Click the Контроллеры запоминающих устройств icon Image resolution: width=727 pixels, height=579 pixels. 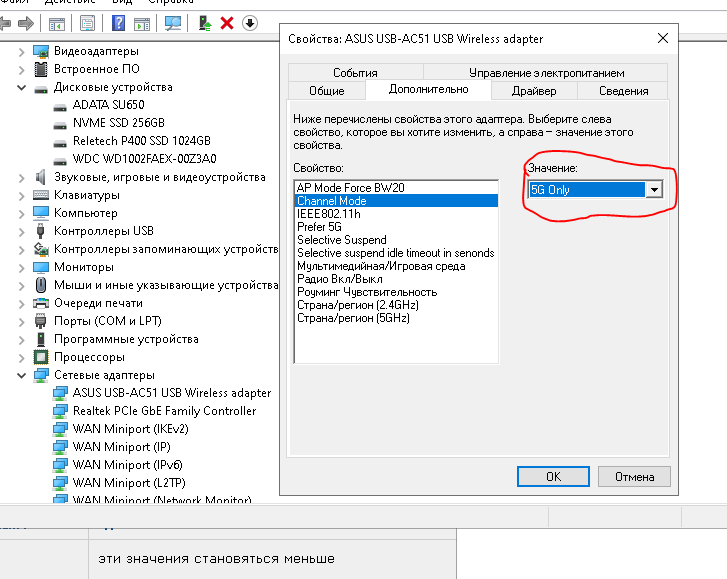coord(41,249)
